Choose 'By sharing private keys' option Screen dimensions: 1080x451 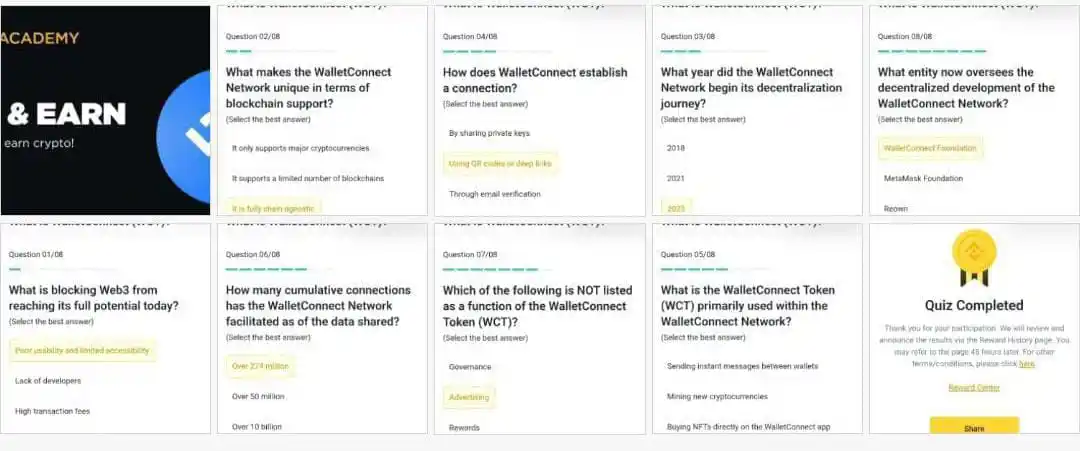pyautogui.click(x=489, y=133)
